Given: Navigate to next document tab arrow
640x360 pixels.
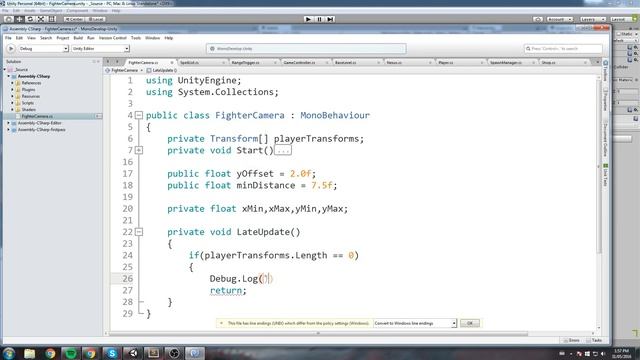Looking at the screenshot, I should 117,62.
